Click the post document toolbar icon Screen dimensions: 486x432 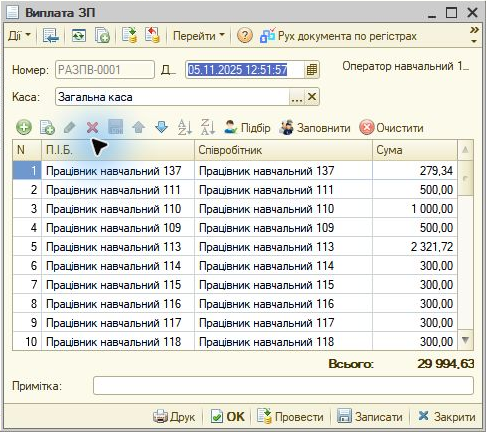[129, 35]
